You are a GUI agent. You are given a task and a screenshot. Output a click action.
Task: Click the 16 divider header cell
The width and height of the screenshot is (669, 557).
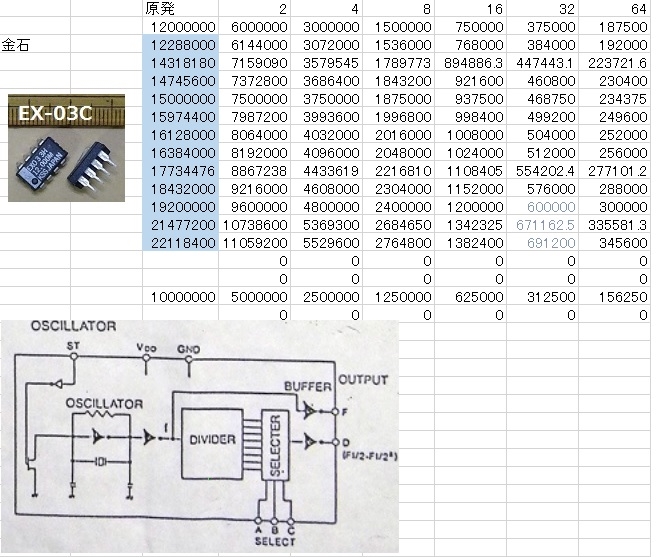[x=471, y=9]
